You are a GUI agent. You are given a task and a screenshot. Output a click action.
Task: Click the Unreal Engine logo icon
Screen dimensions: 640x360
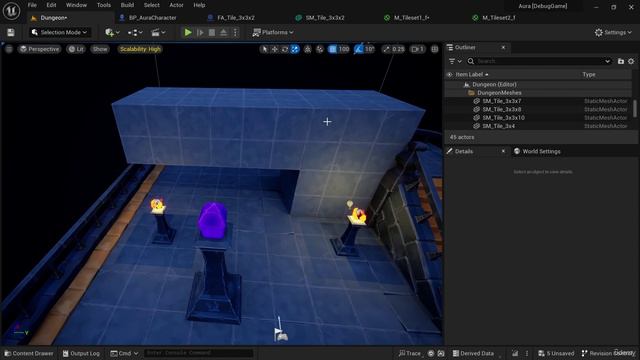11,11
